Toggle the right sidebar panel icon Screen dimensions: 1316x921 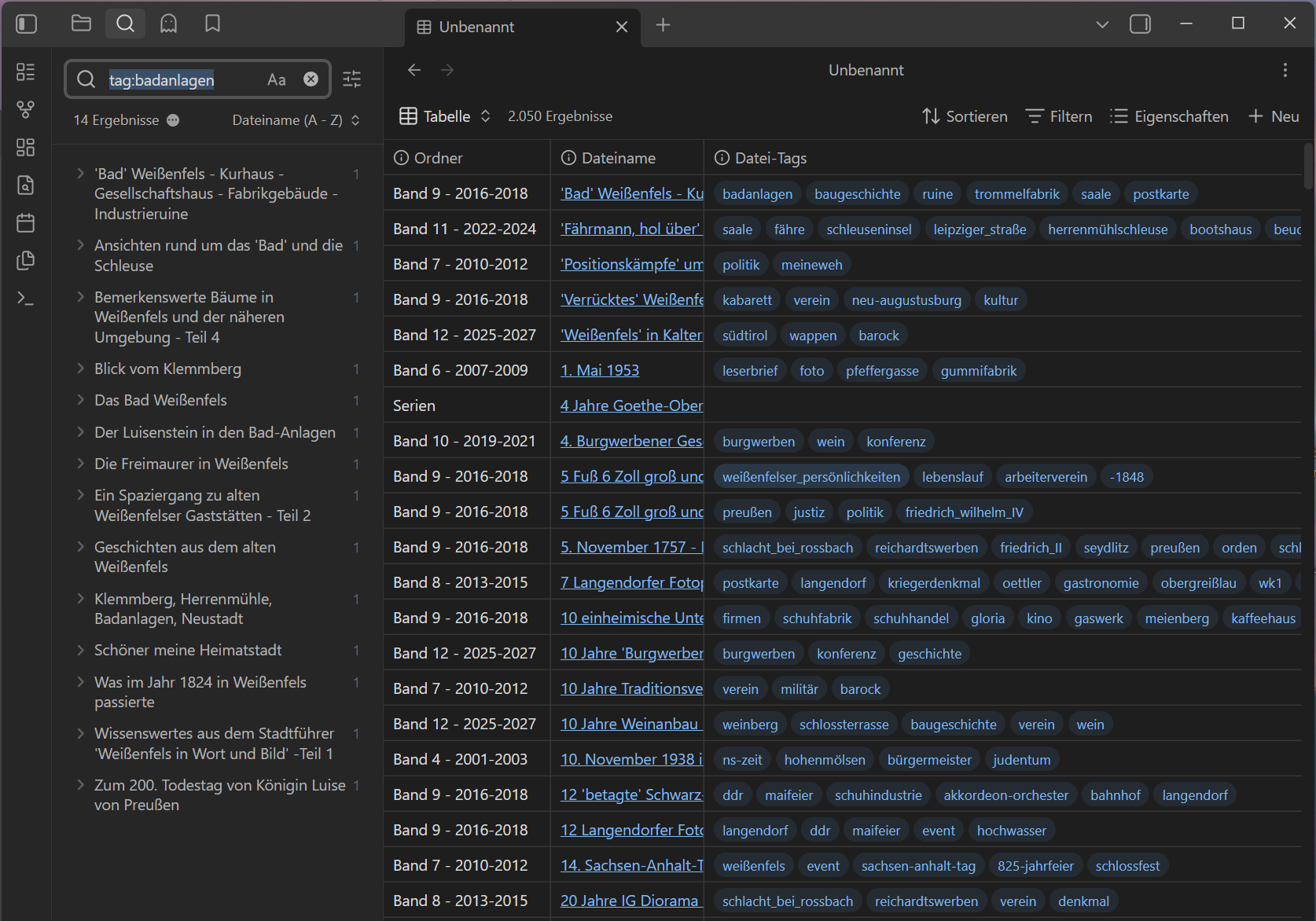click(x=1140, y=24)
